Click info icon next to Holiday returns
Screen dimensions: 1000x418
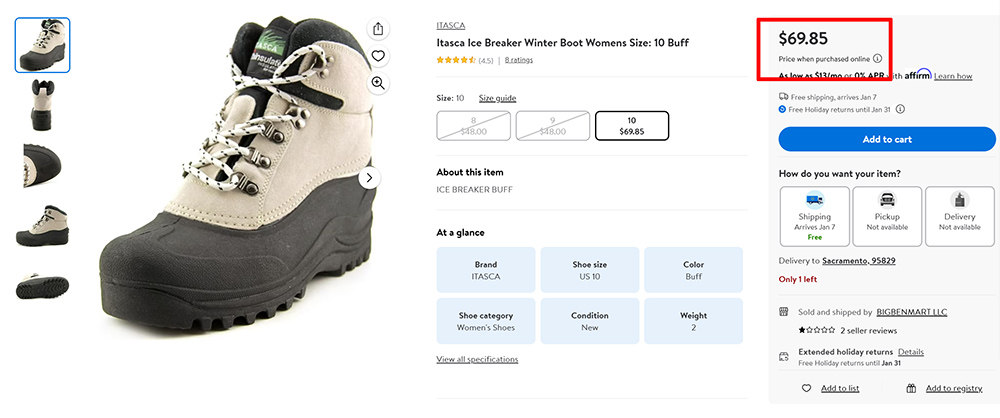tap(900, 109)
